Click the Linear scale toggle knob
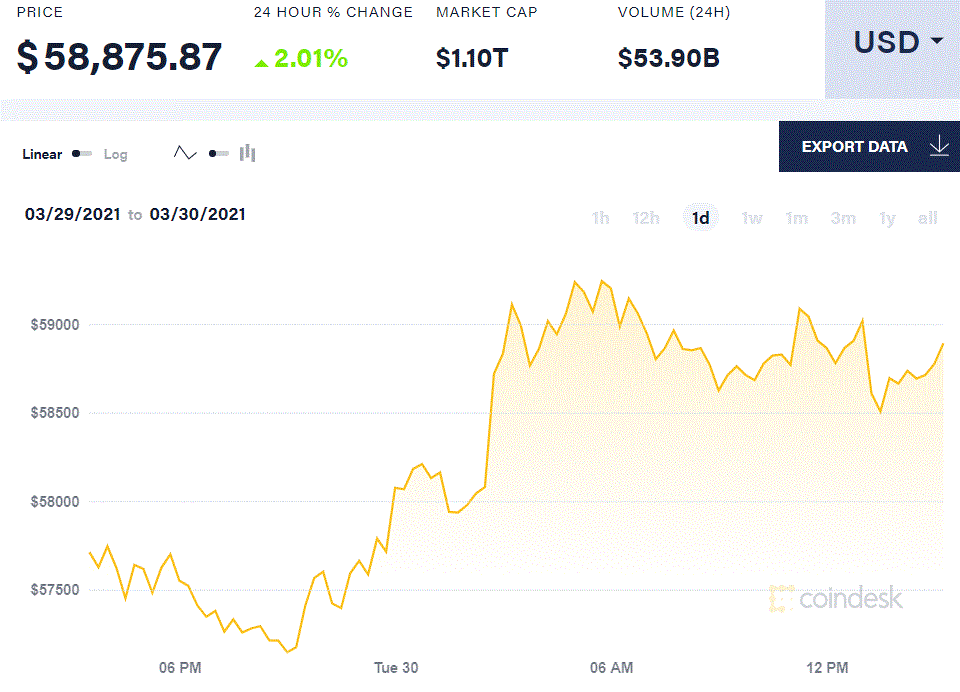 tap(78, 154)
